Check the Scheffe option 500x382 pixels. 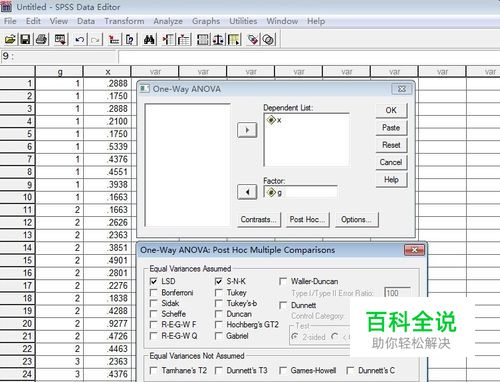154,314
